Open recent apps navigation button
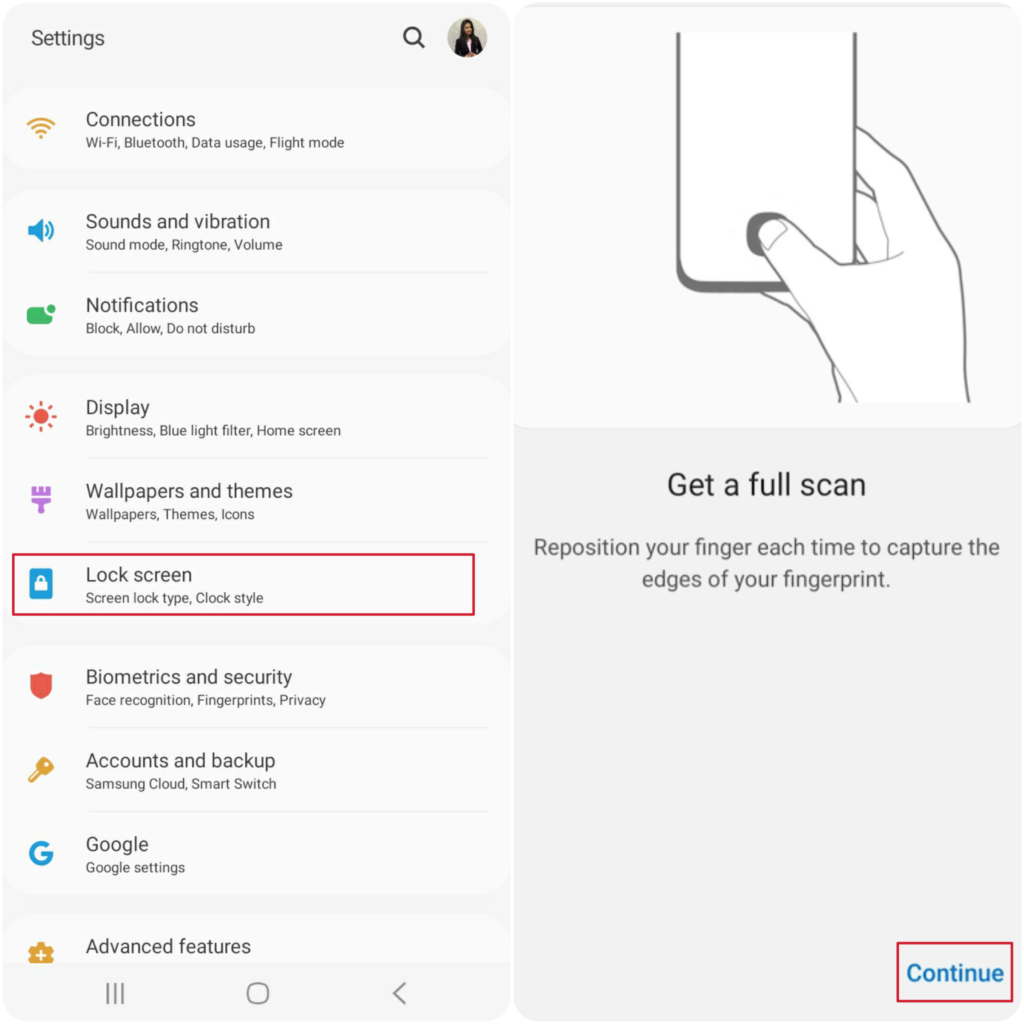Image resolution: width=1024 pixels, height=1024 pixels. [115, 993]
